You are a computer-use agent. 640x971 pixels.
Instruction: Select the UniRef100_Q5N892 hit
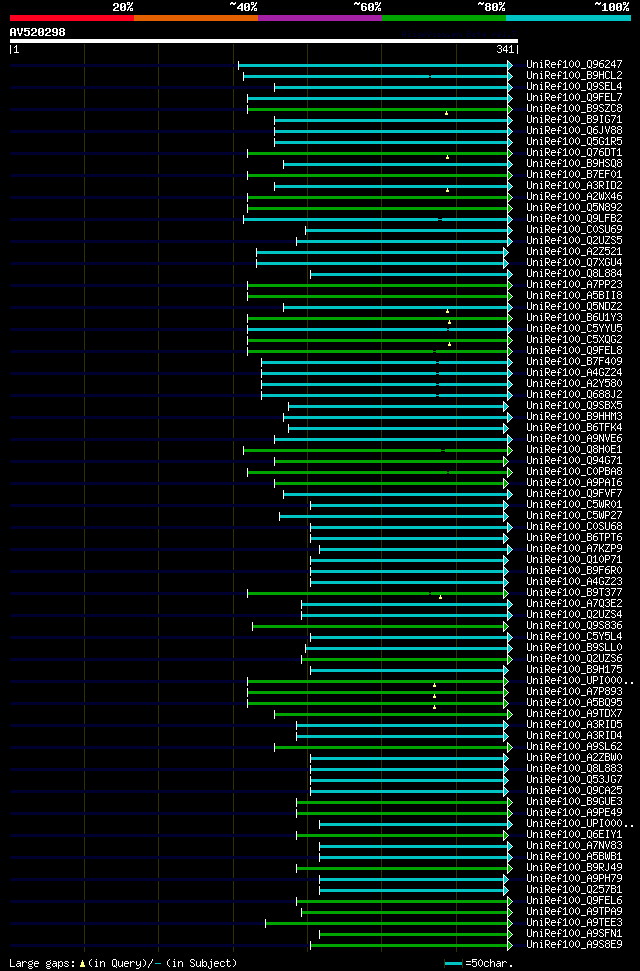[574, 208]
